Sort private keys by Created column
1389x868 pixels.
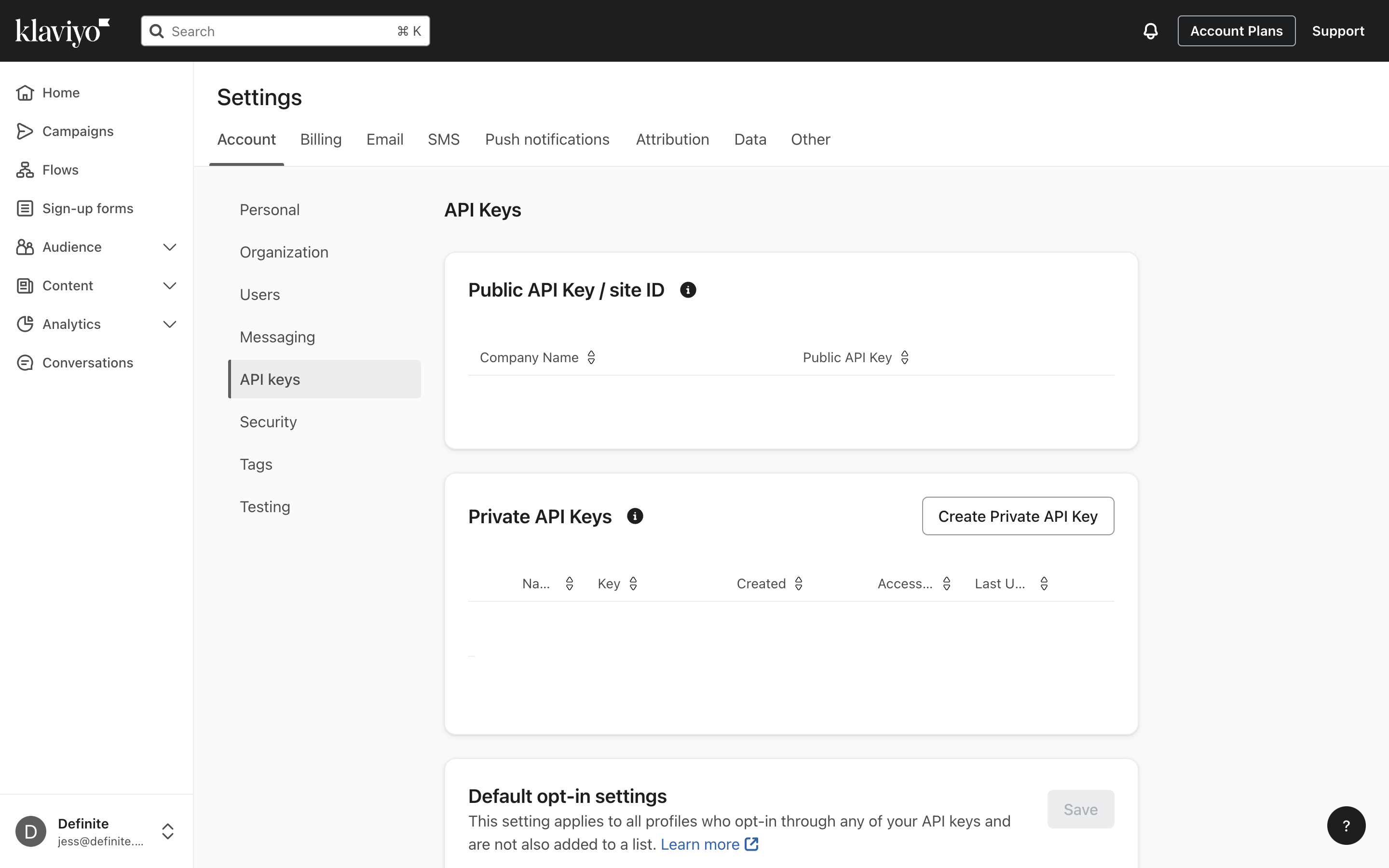798,584
